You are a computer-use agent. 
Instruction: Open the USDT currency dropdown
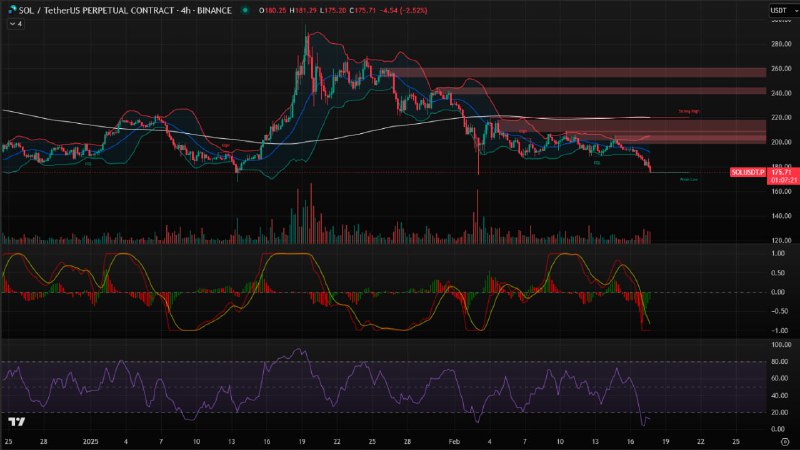pos(783,10)
